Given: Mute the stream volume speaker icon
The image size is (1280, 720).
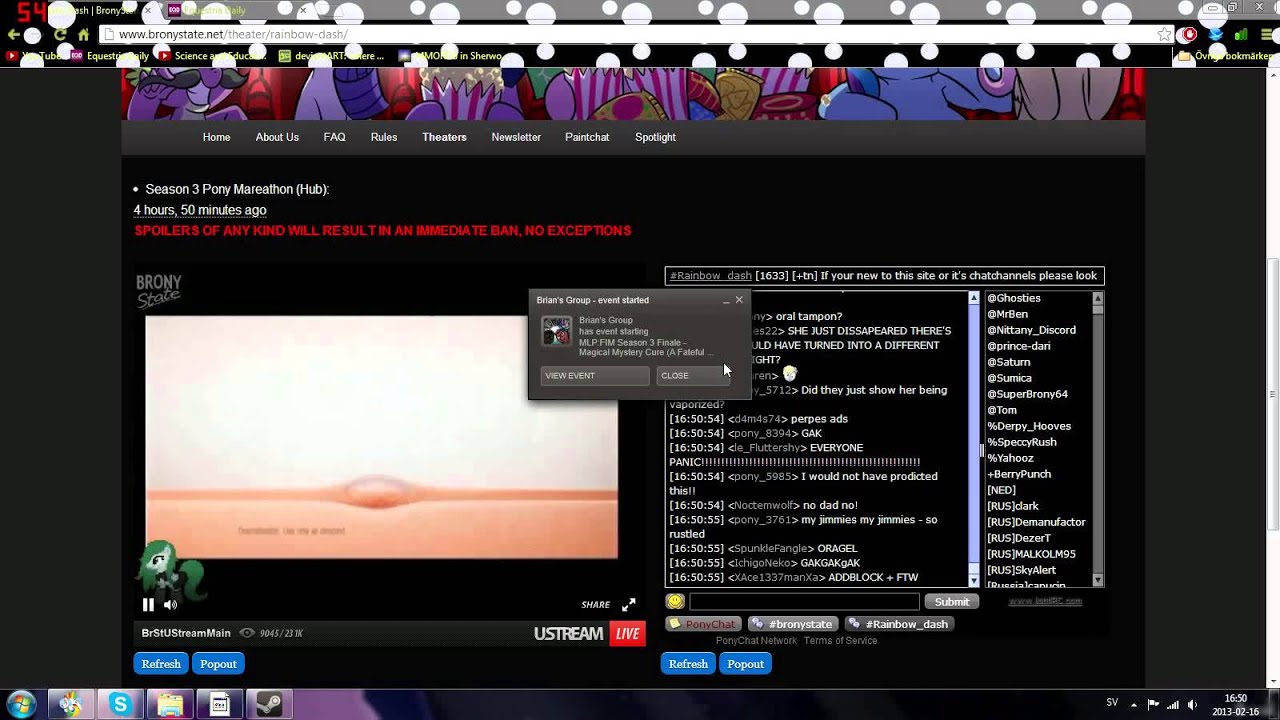Looking at the screenshot, I should pyautogui.click(x=170, y=604).
